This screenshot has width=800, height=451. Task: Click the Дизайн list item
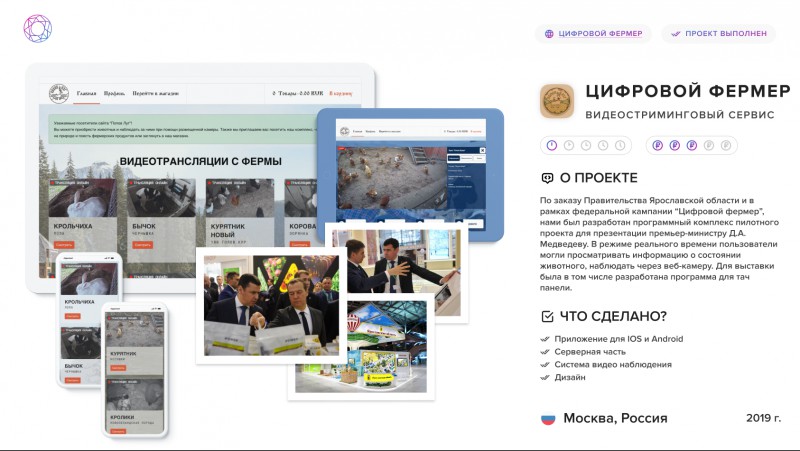570,378
